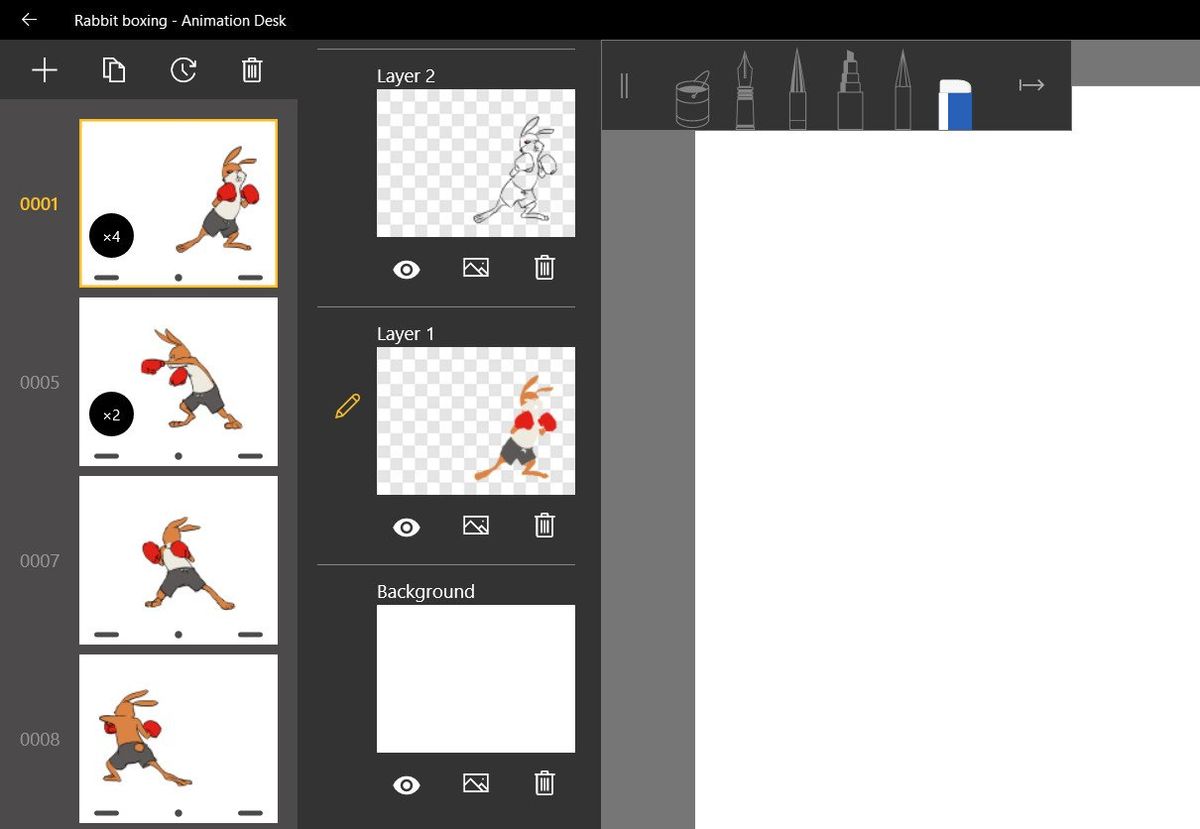Select frame 0007 thumbnail
1200x829 pixels.
[x=178, y=559]
